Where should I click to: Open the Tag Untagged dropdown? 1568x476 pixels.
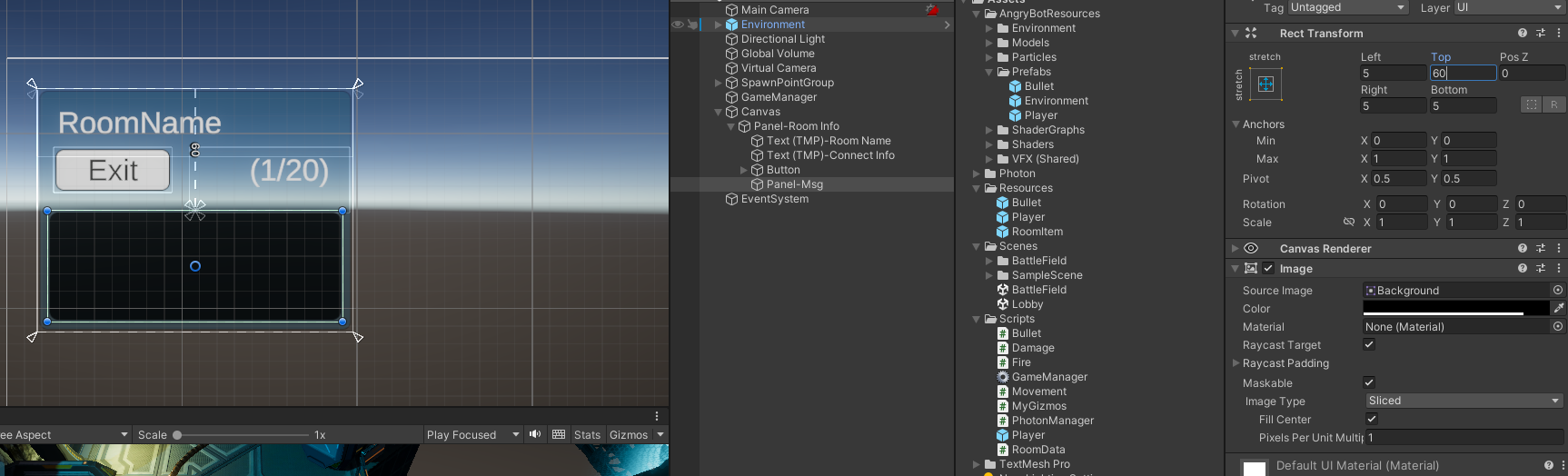pos(1348,7)
